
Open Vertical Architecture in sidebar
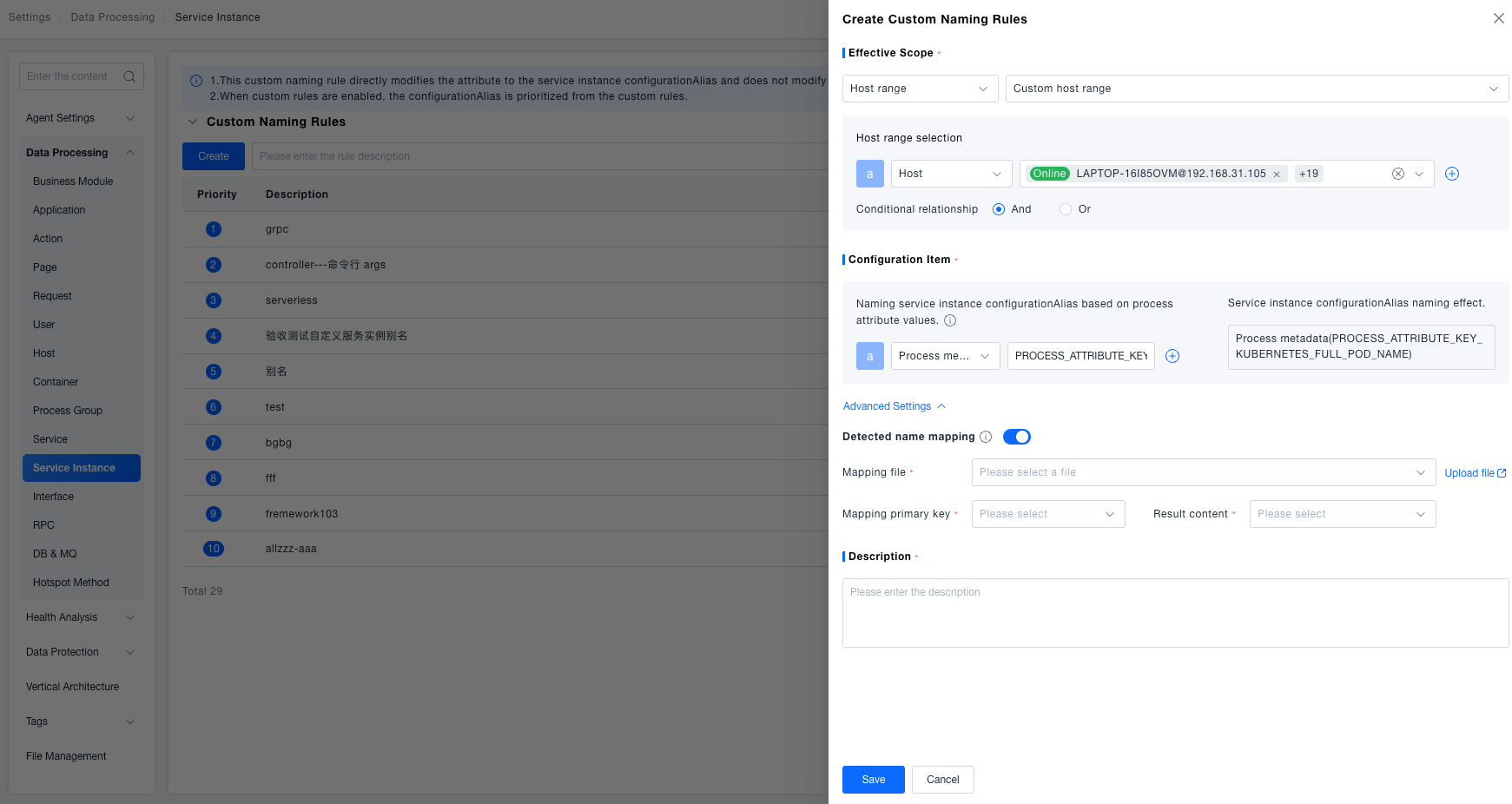[x=73, y=687]
